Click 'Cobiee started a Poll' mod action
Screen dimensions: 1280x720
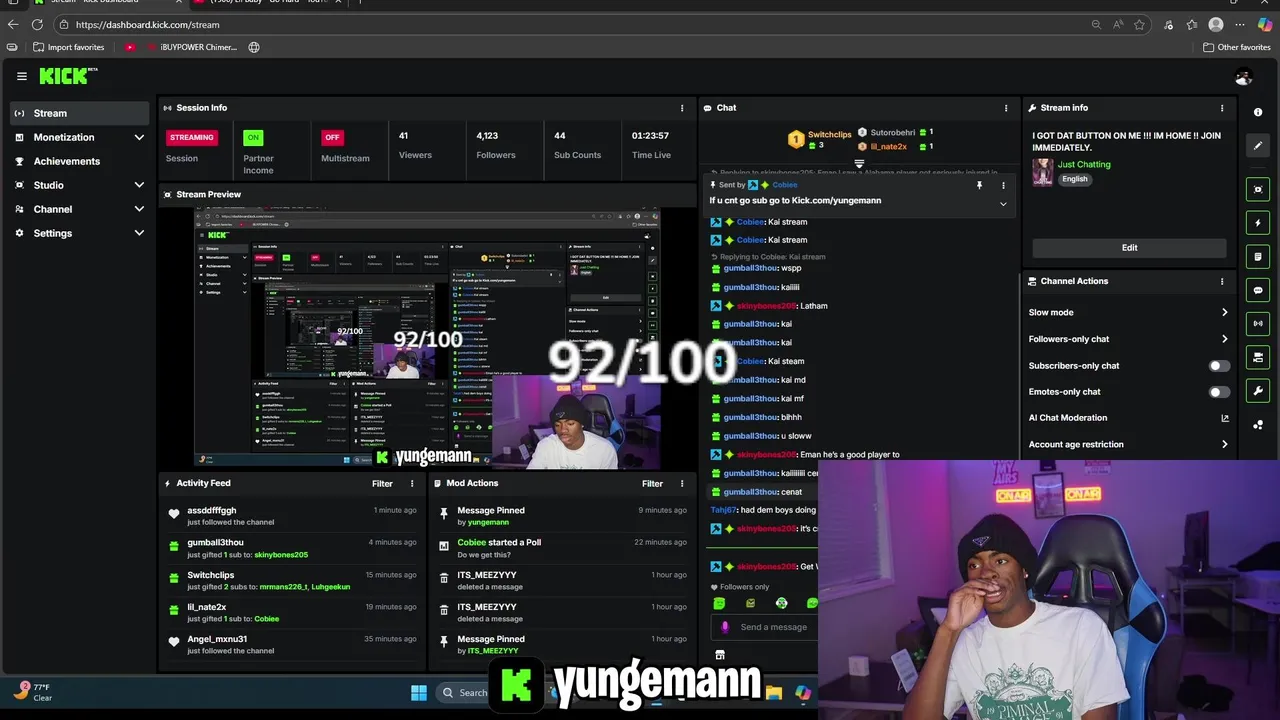563,548
